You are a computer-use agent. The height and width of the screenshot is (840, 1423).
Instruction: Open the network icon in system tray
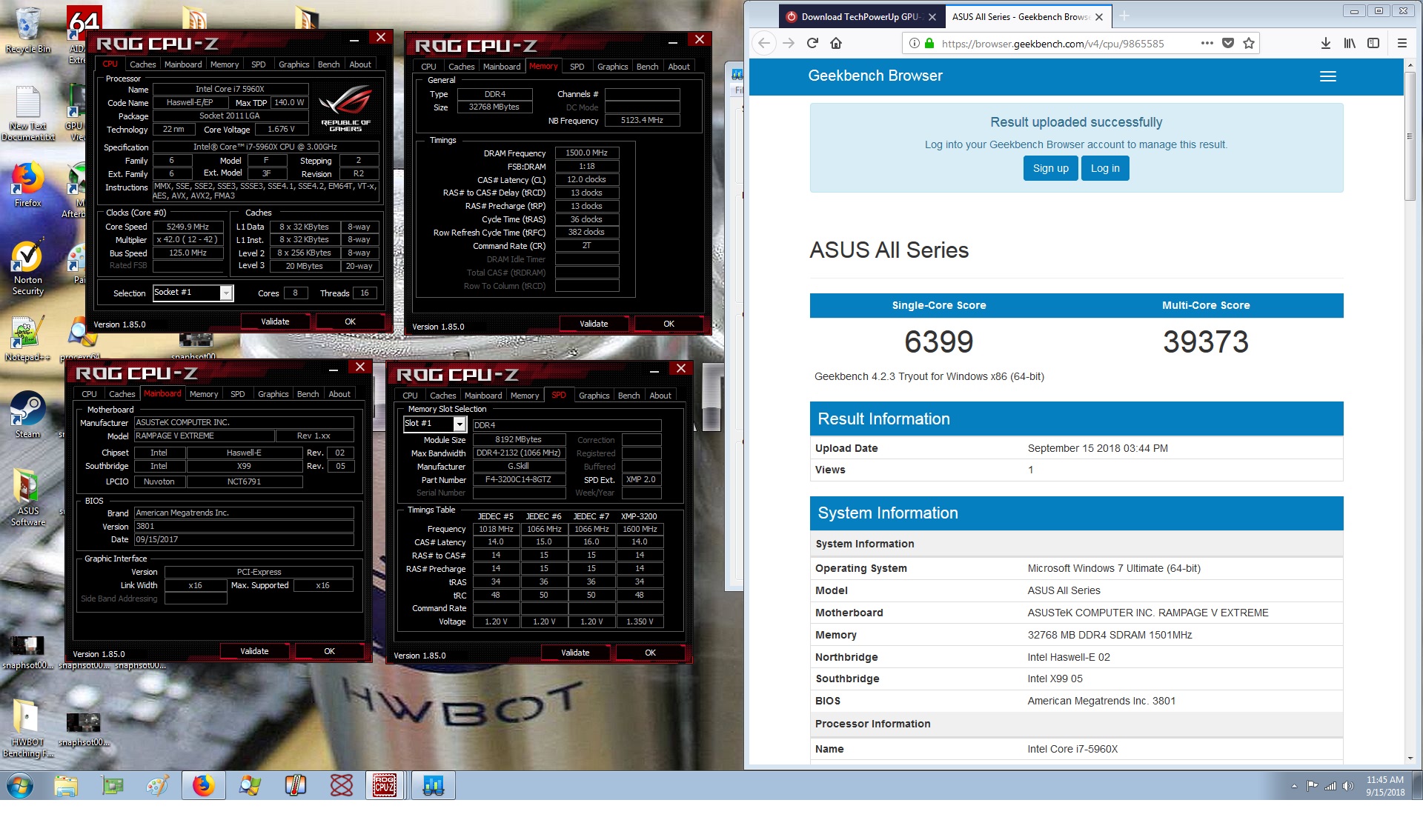tap(1330, 786)
